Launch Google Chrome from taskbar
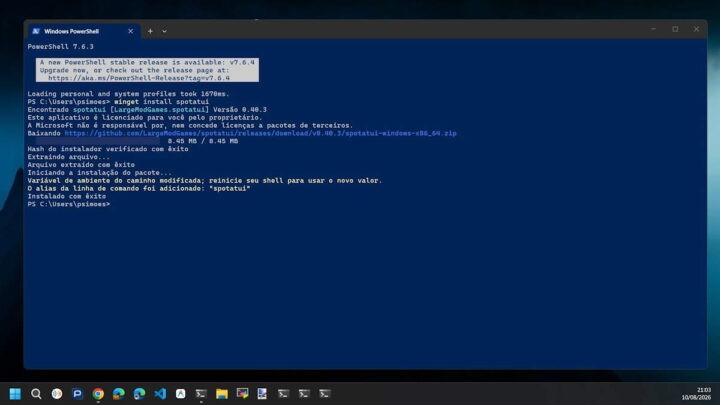This screenshot has height=405, width=720. (98, 394)
